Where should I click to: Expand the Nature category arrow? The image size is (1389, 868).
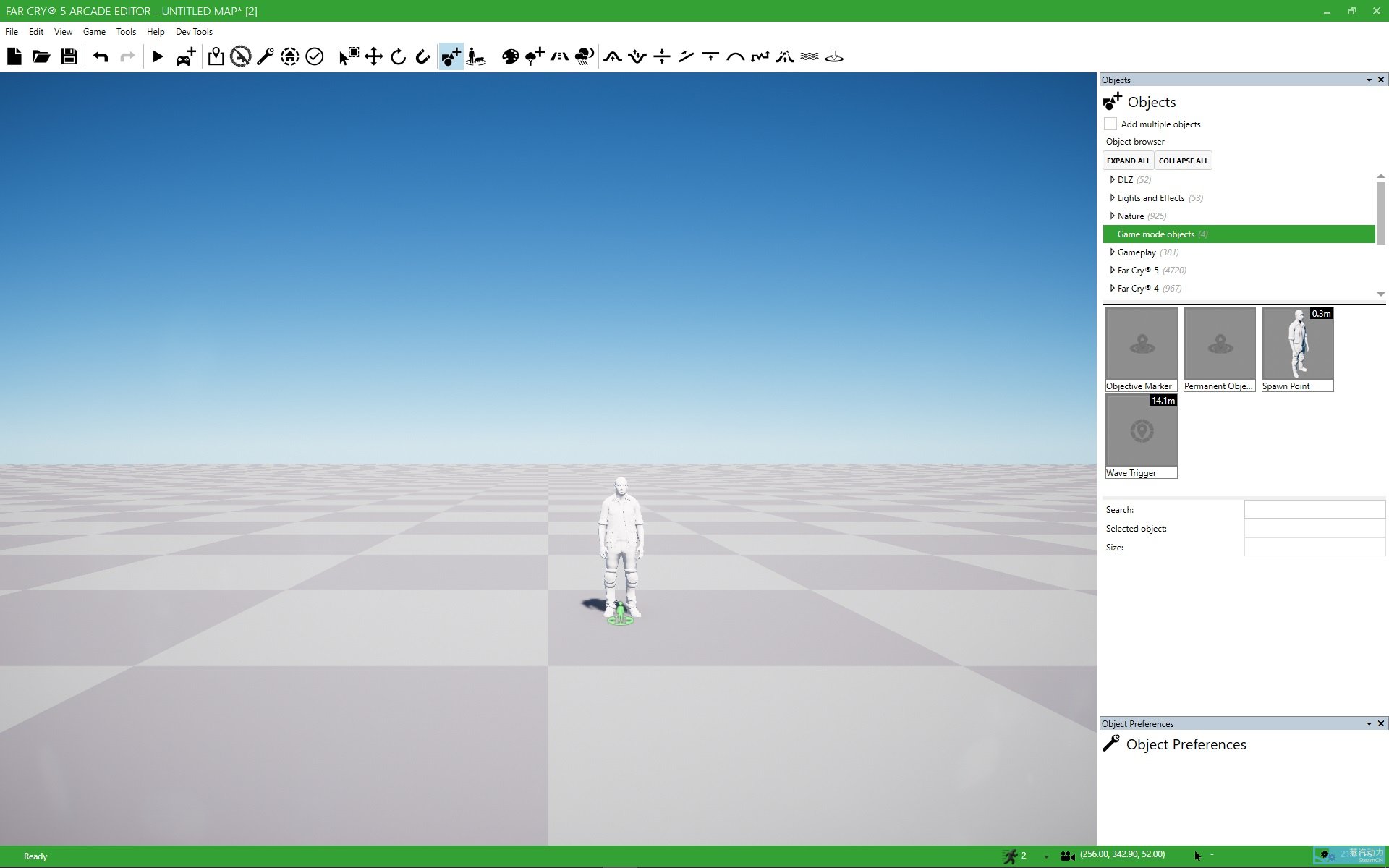pos(1112,216)
